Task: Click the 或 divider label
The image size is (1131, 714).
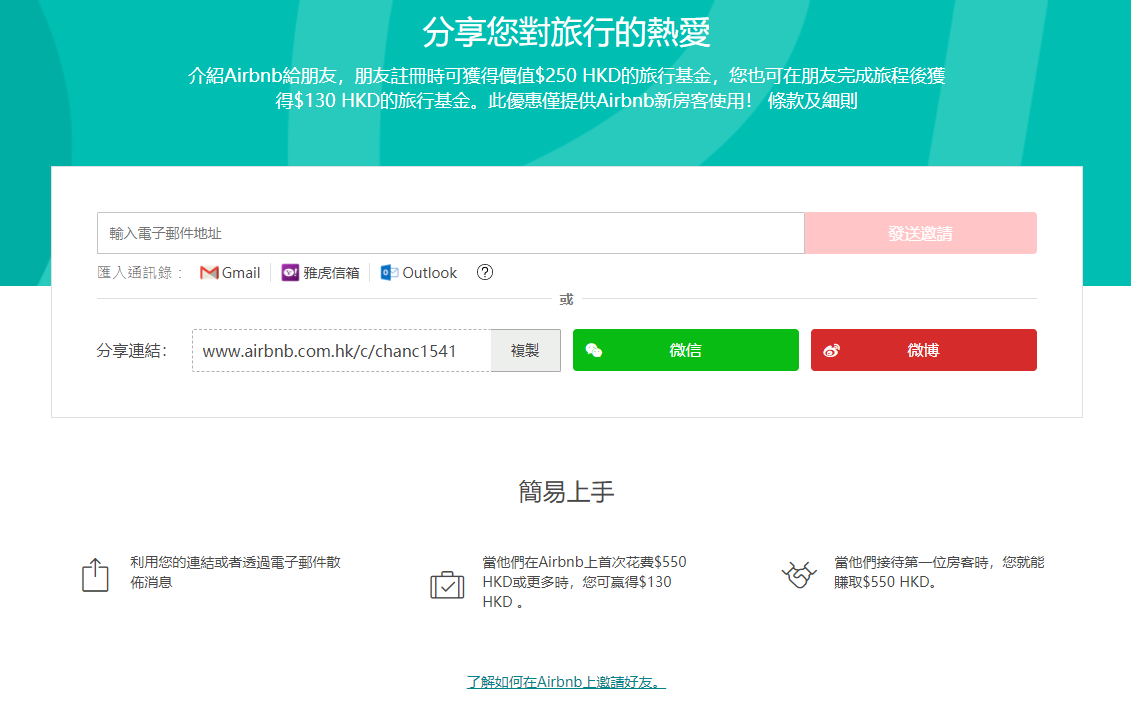Action: (566, 299)
